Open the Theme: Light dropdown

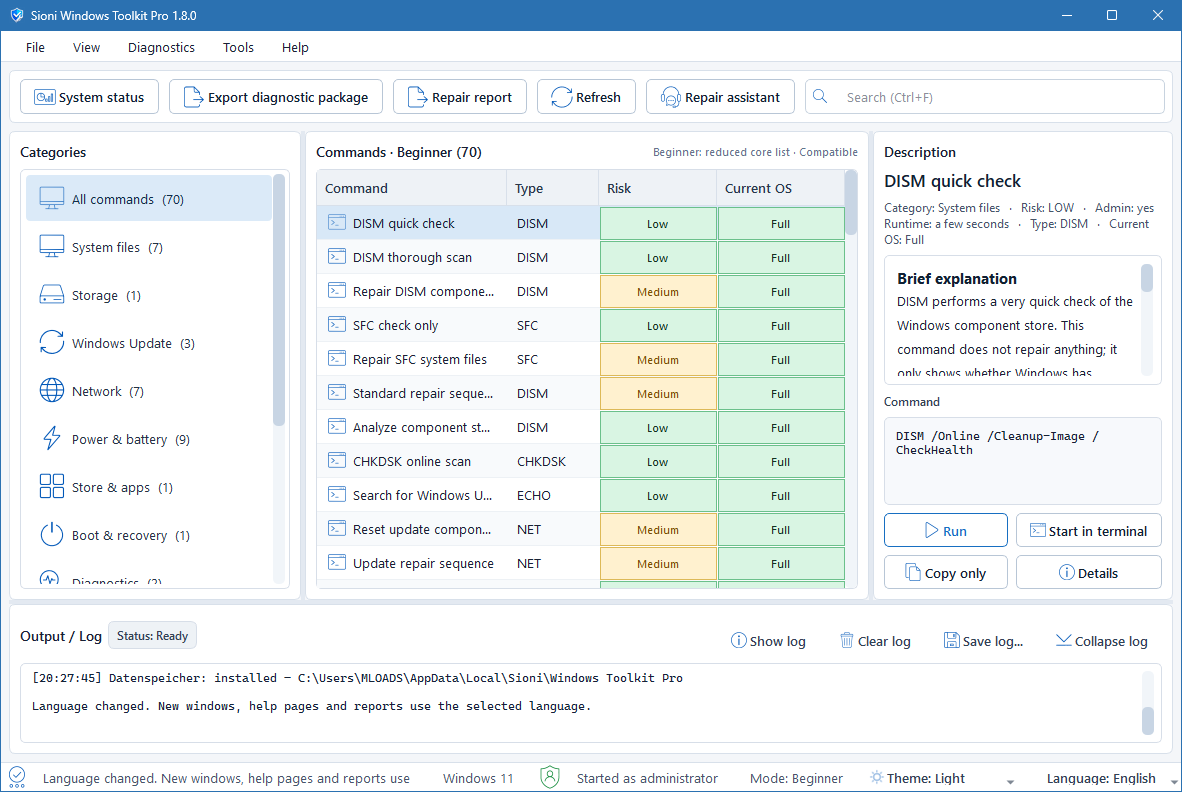point(942,778)
